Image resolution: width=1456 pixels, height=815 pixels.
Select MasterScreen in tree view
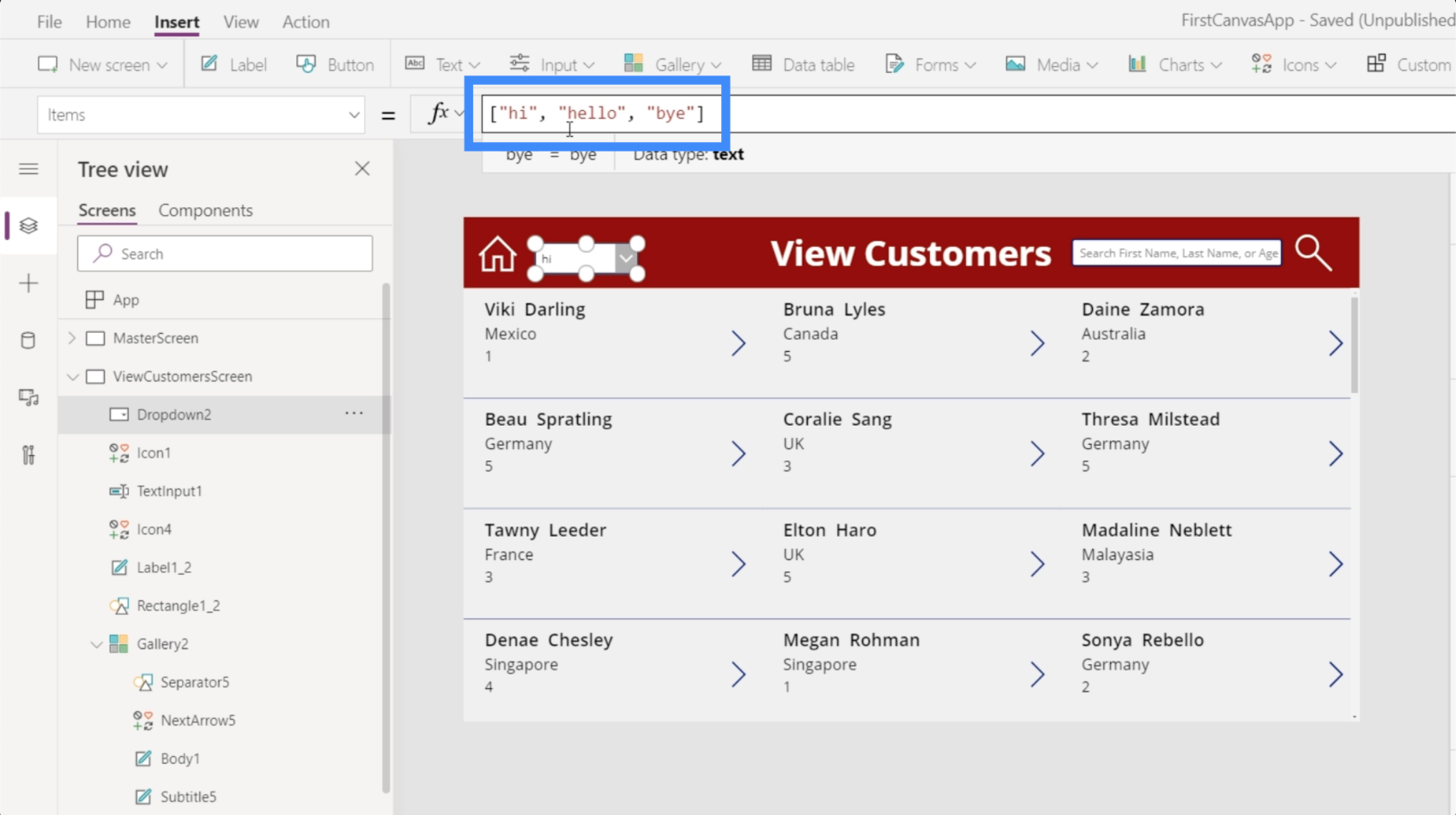click(x=155, y=338)
